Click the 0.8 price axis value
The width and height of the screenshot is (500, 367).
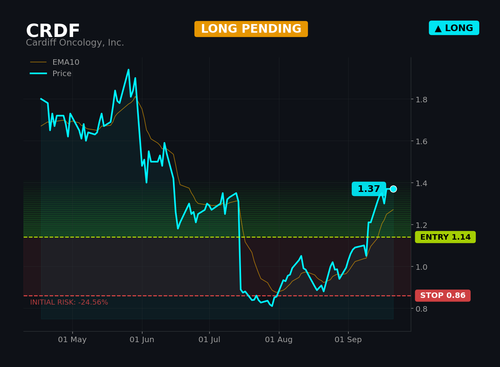tap(421, 309)
